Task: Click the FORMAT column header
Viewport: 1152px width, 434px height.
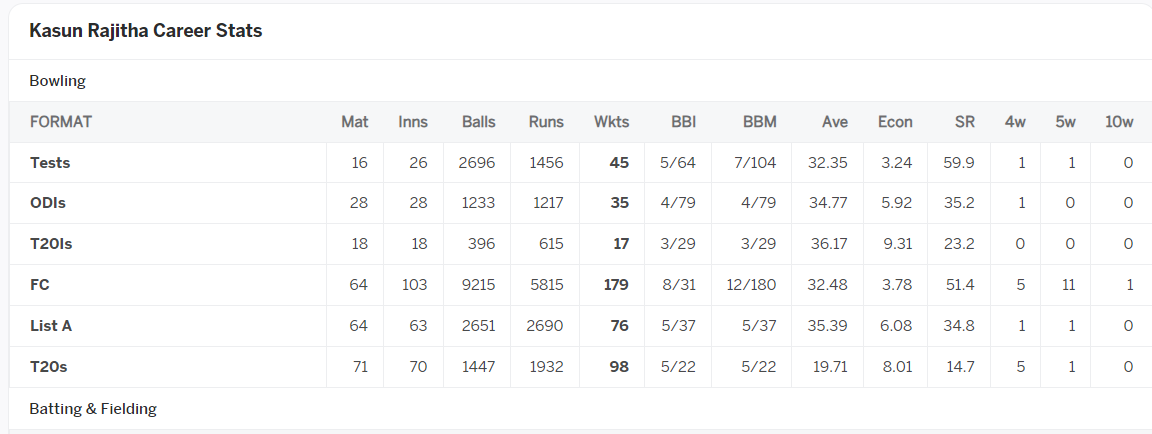Action: [61, 122]
